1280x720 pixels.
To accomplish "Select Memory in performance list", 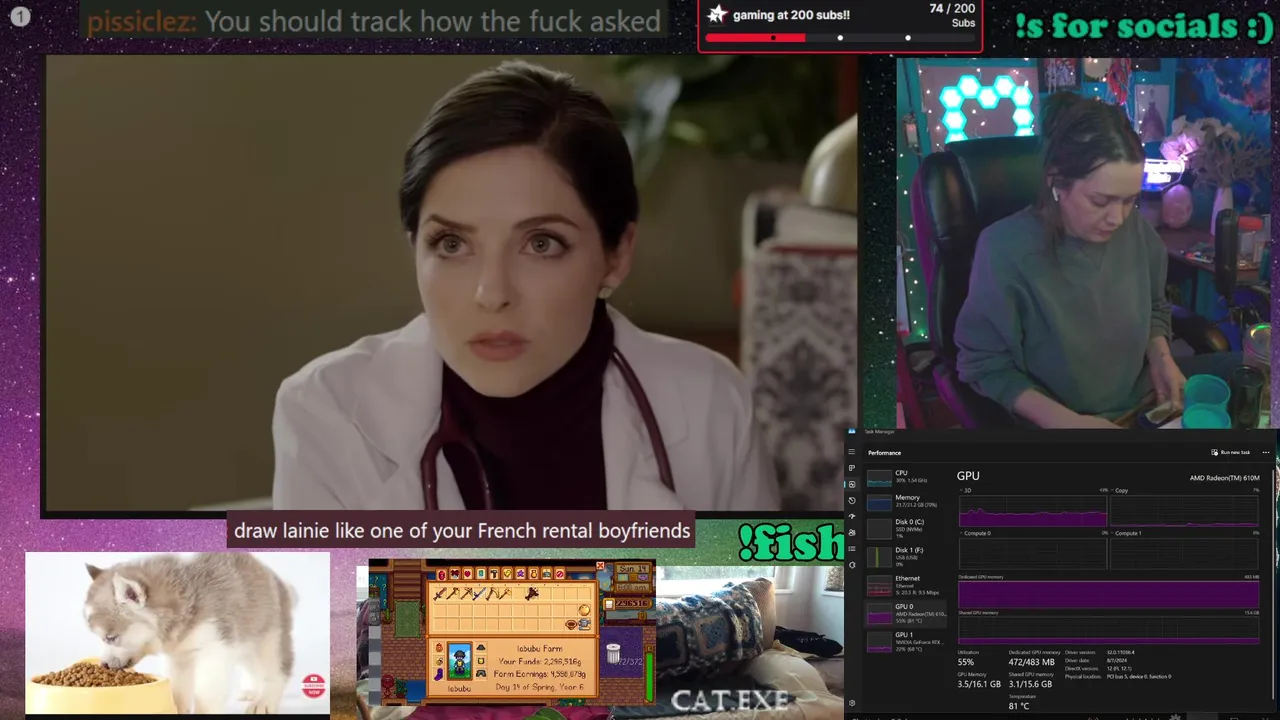I will [x=905, y=502].
